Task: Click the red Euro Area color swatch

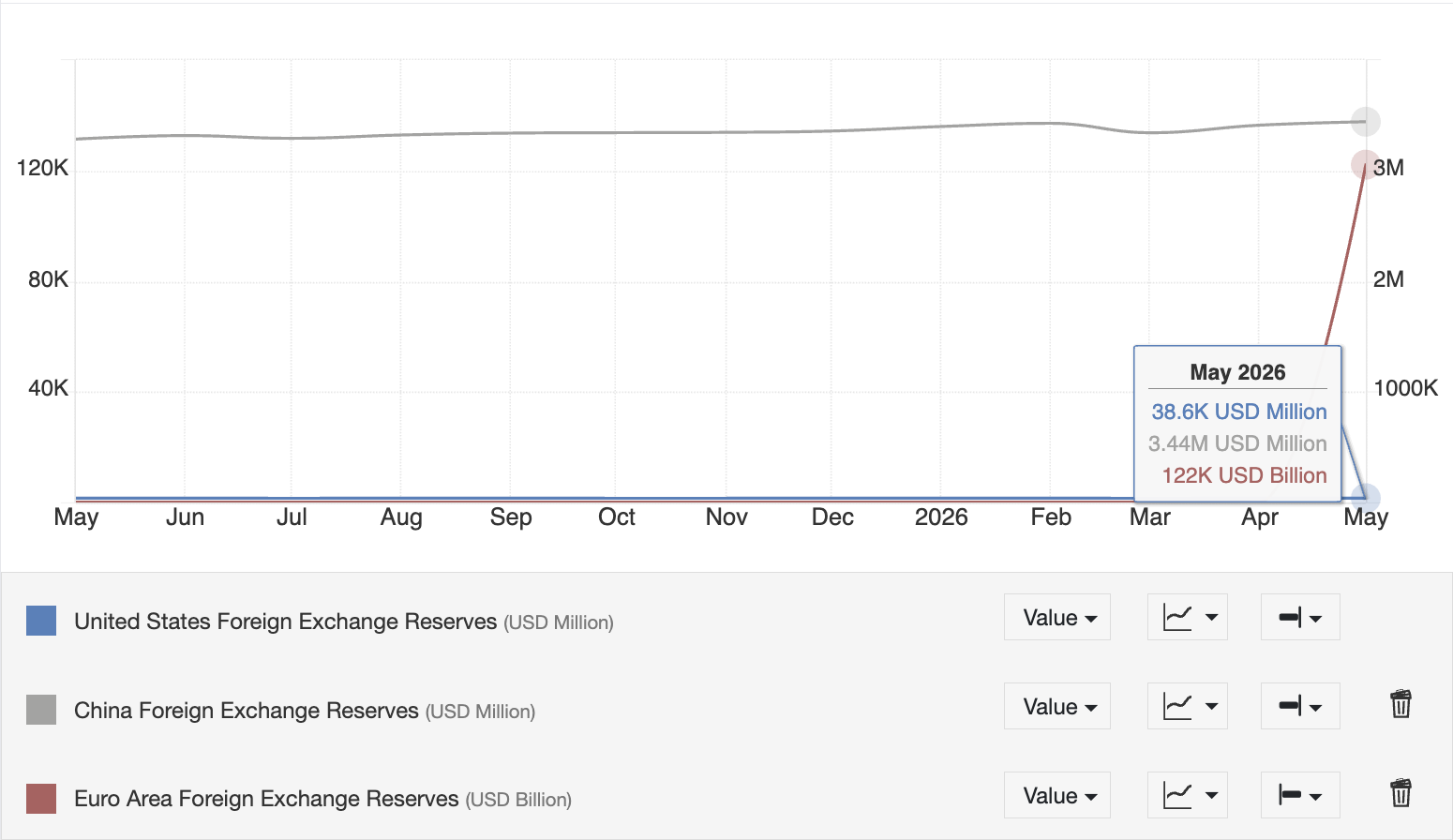Action: (x=41, y=799)
